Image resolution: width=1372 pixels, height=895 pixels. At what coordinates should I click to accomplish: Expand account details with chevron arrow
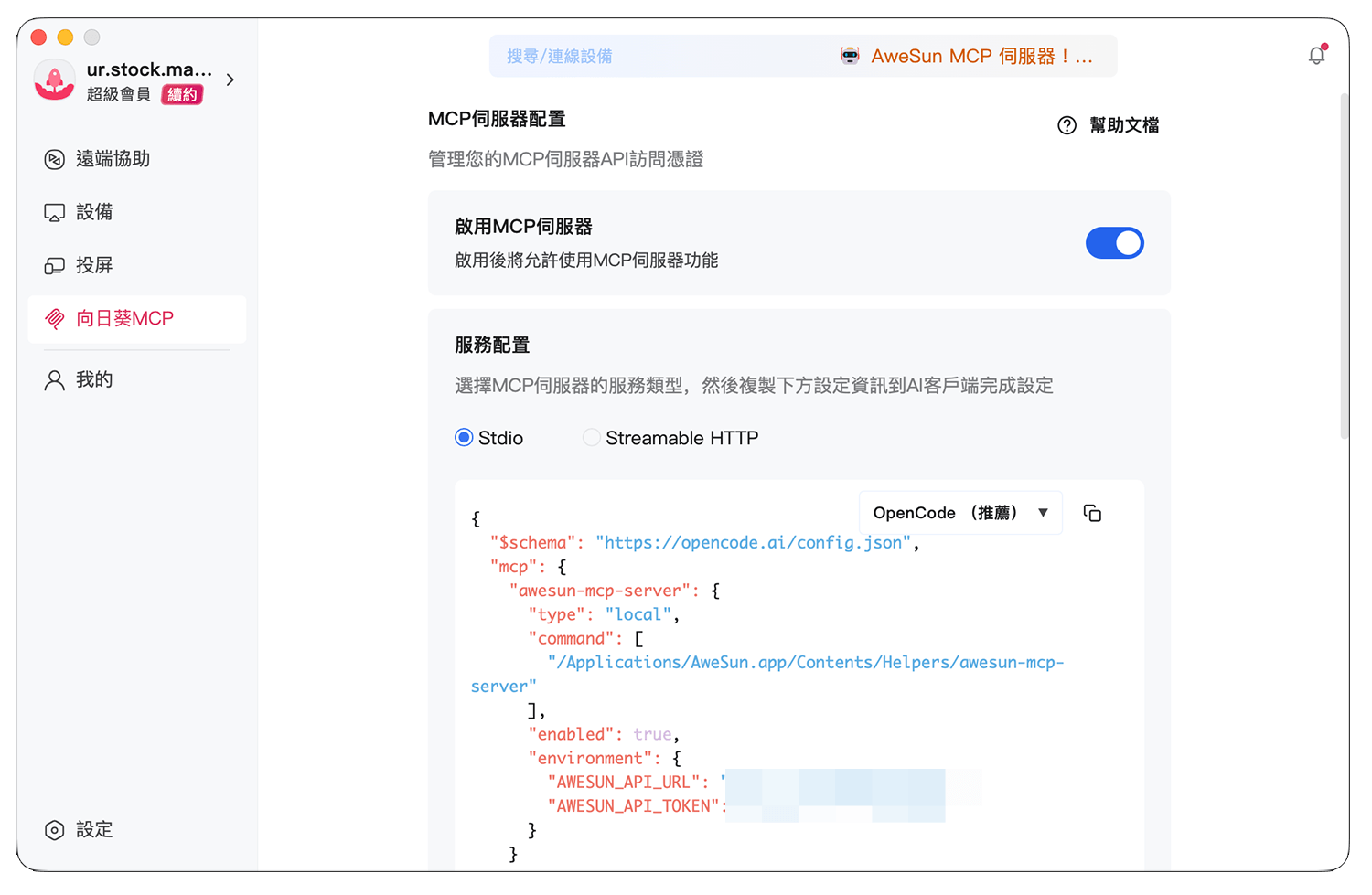tap(230, 80)
